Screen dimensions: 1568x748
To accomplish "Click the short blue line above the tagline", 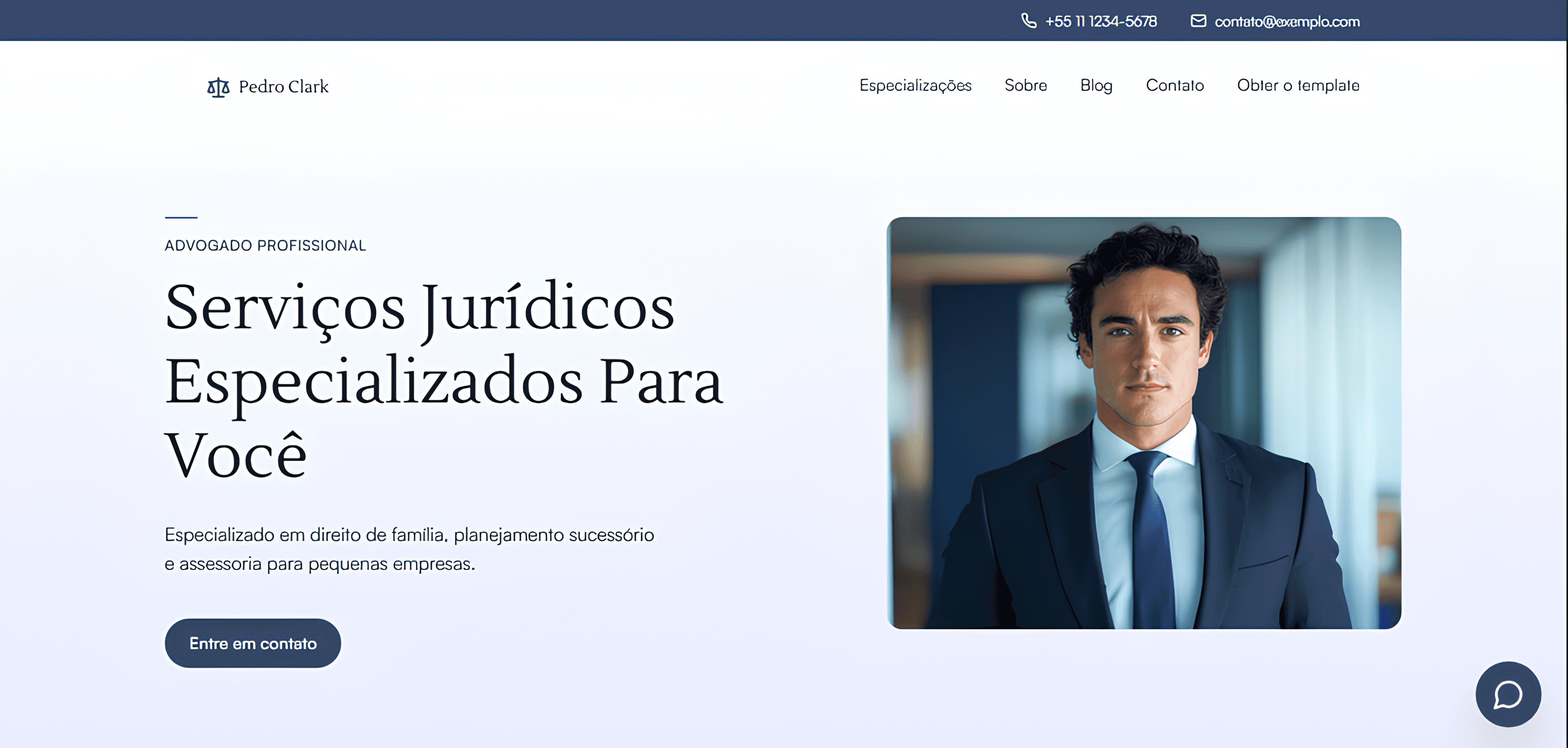I will (x=181, y=217).
